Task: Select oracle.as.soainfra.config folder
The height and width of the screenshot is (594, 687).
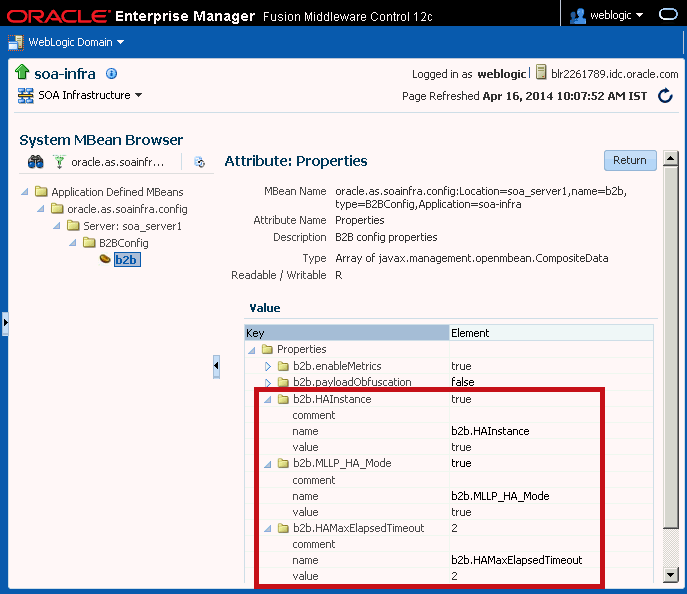Action: point(127,209)
